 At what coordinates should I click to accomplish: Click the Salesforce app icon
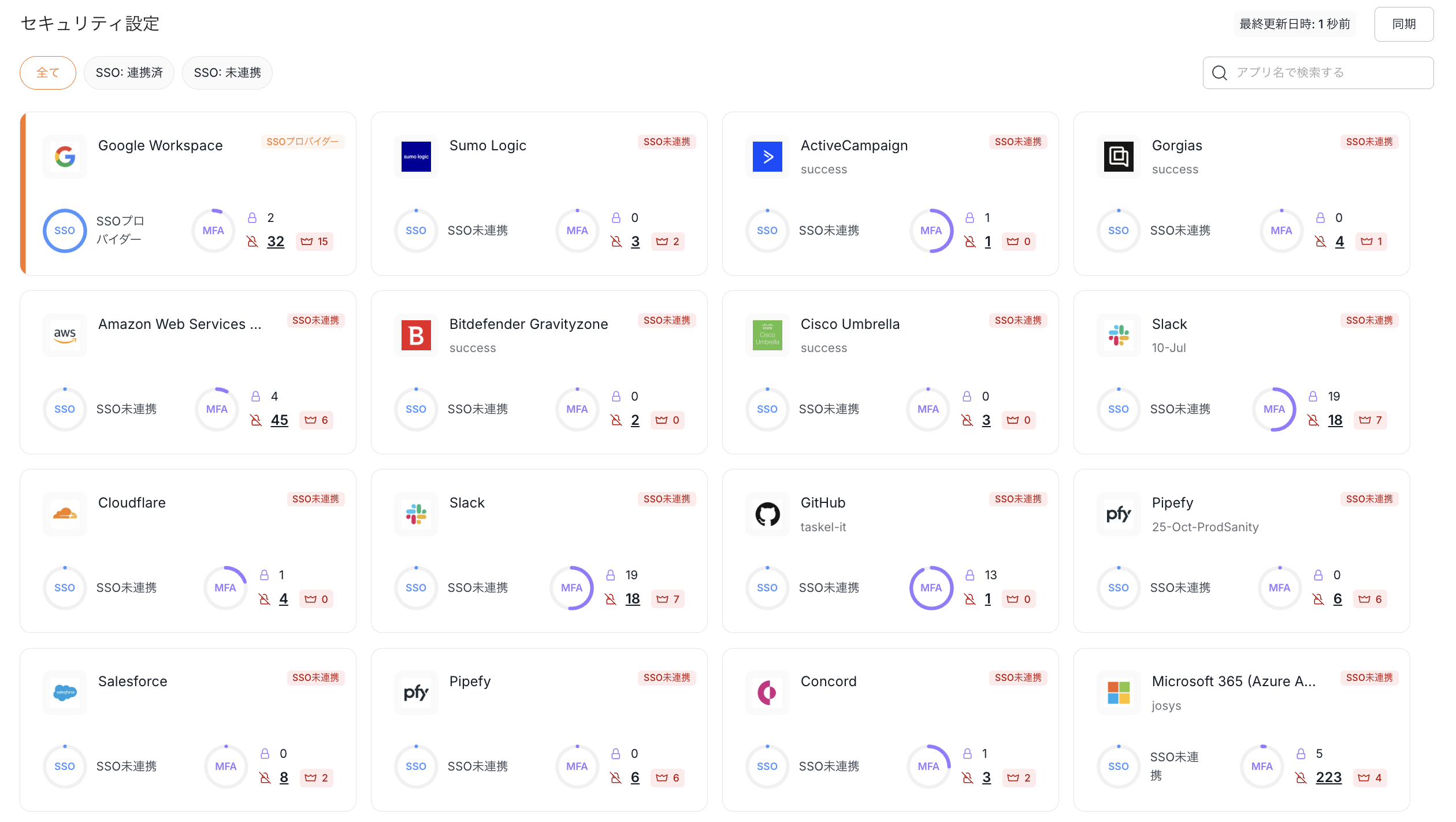click(65, 693)
